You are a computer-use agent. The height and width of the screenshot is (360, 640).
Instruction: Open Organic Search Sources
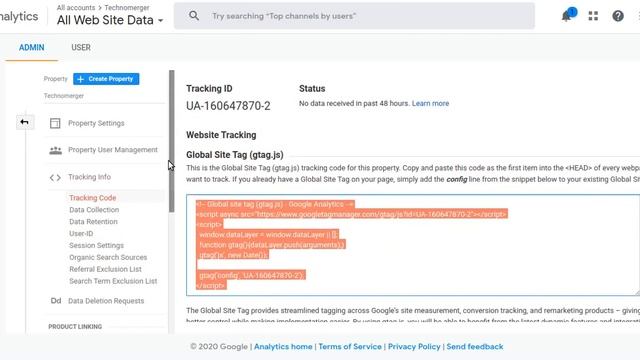pyautogui.click(x=108, y=257)
